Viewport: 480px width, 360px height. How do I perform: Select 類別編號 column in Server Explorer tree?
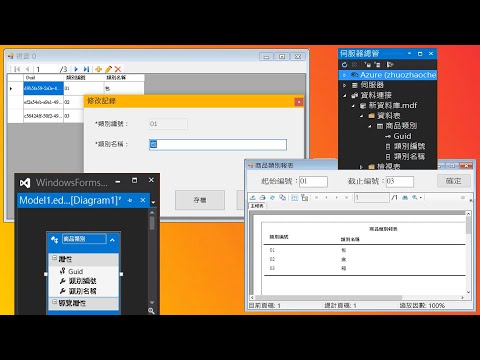(409, 146)
